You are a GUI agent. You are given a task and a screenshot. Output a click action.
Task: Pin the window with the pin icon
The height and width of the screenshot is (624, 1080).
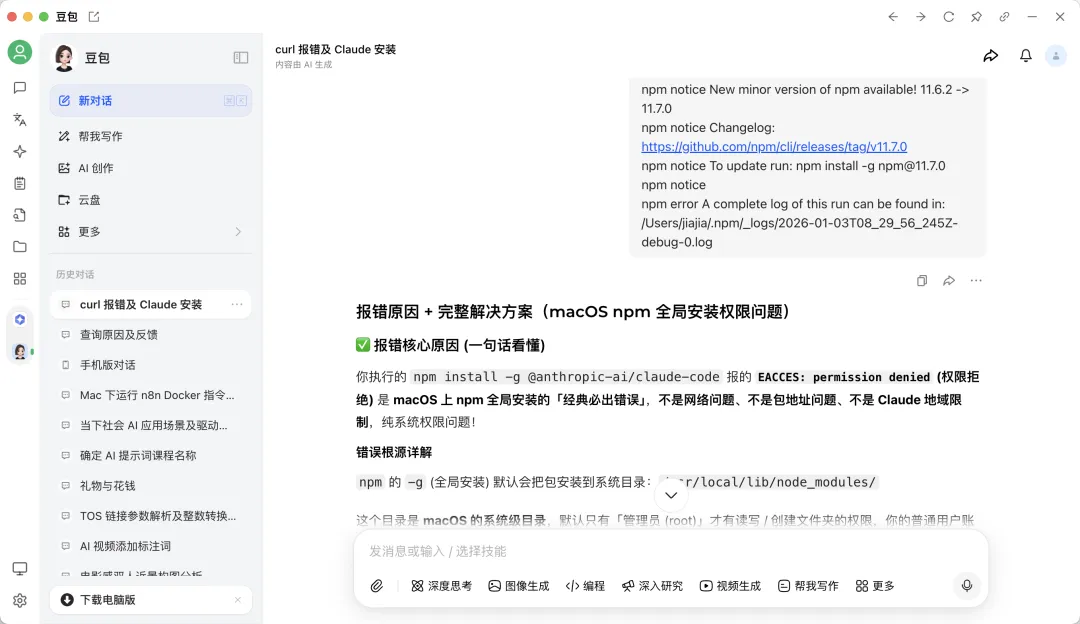976,17
